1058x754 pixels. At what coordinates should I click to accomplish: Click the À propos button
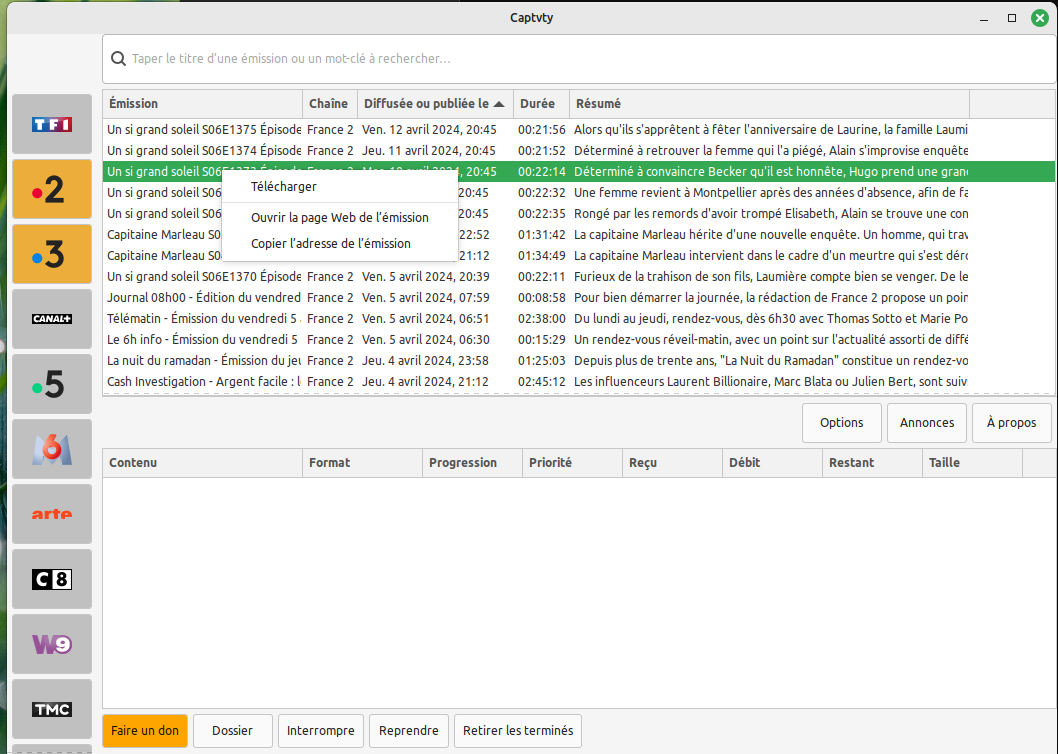tap(1011, 422)
